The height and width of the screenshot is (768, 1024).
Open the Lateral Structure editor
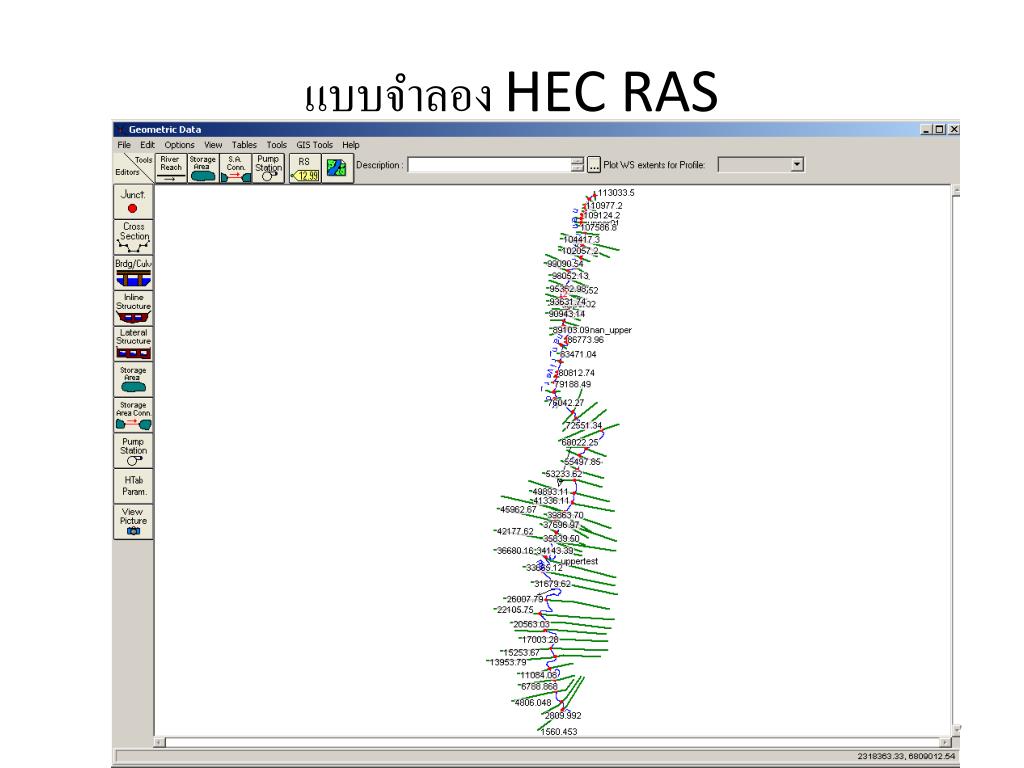[133, 344]
